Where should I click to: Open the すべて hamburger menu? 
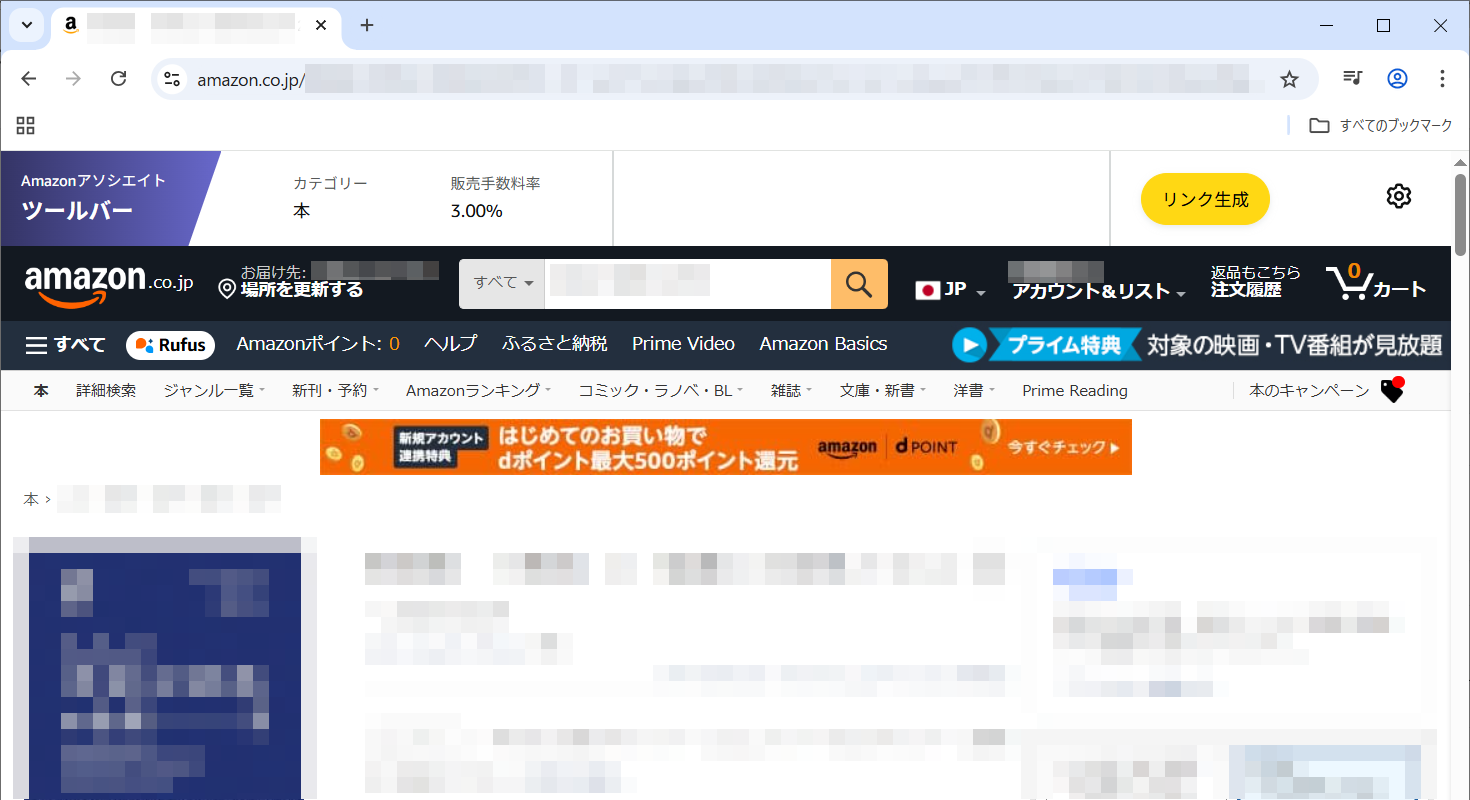coord(65,345)
